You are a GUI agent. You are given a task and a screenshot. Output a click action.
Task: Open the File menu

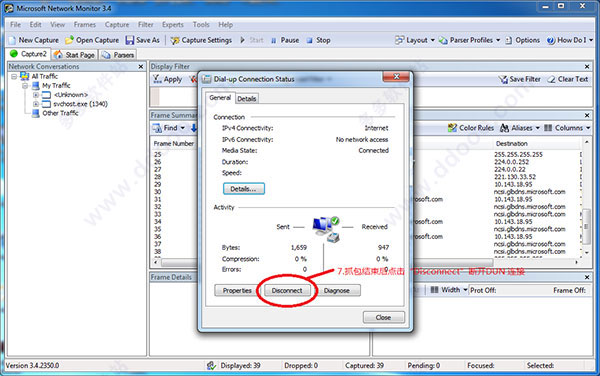(x=15, y=24)
